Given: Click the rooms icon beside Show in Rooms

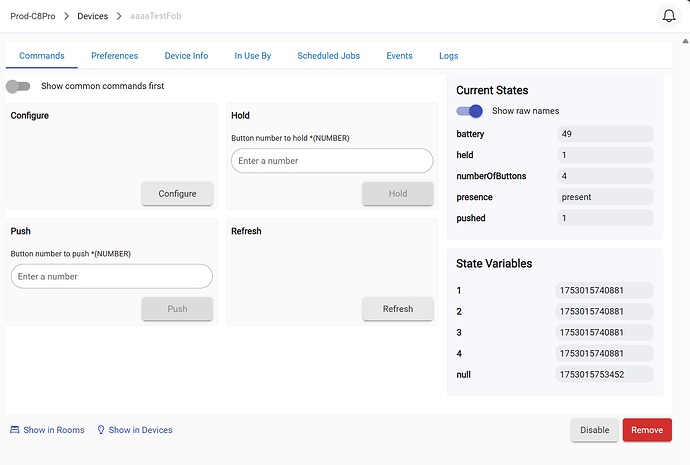Looking at the screenshot, I should (15, 430).
